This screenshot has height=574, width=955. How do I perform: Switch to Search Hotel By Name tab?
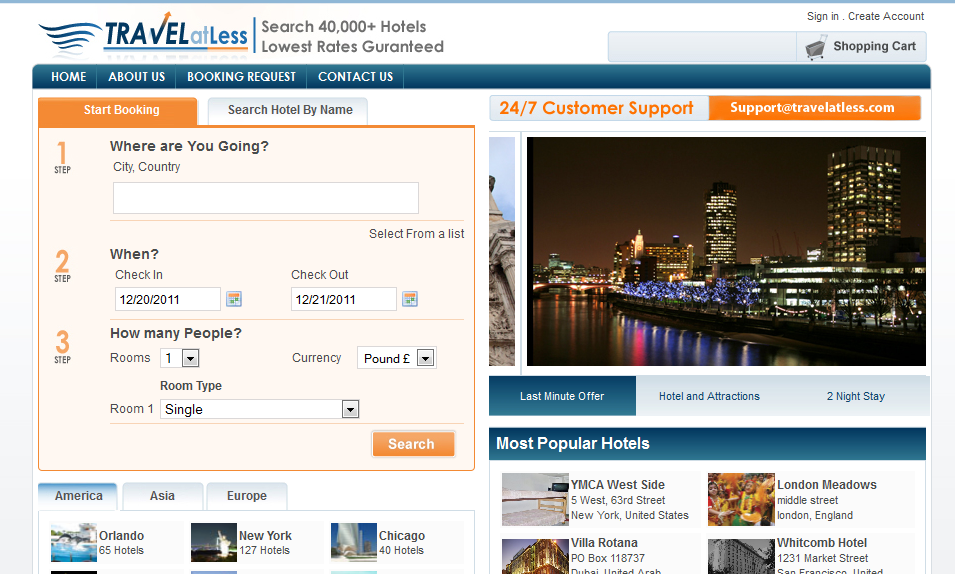pos(289,110)
